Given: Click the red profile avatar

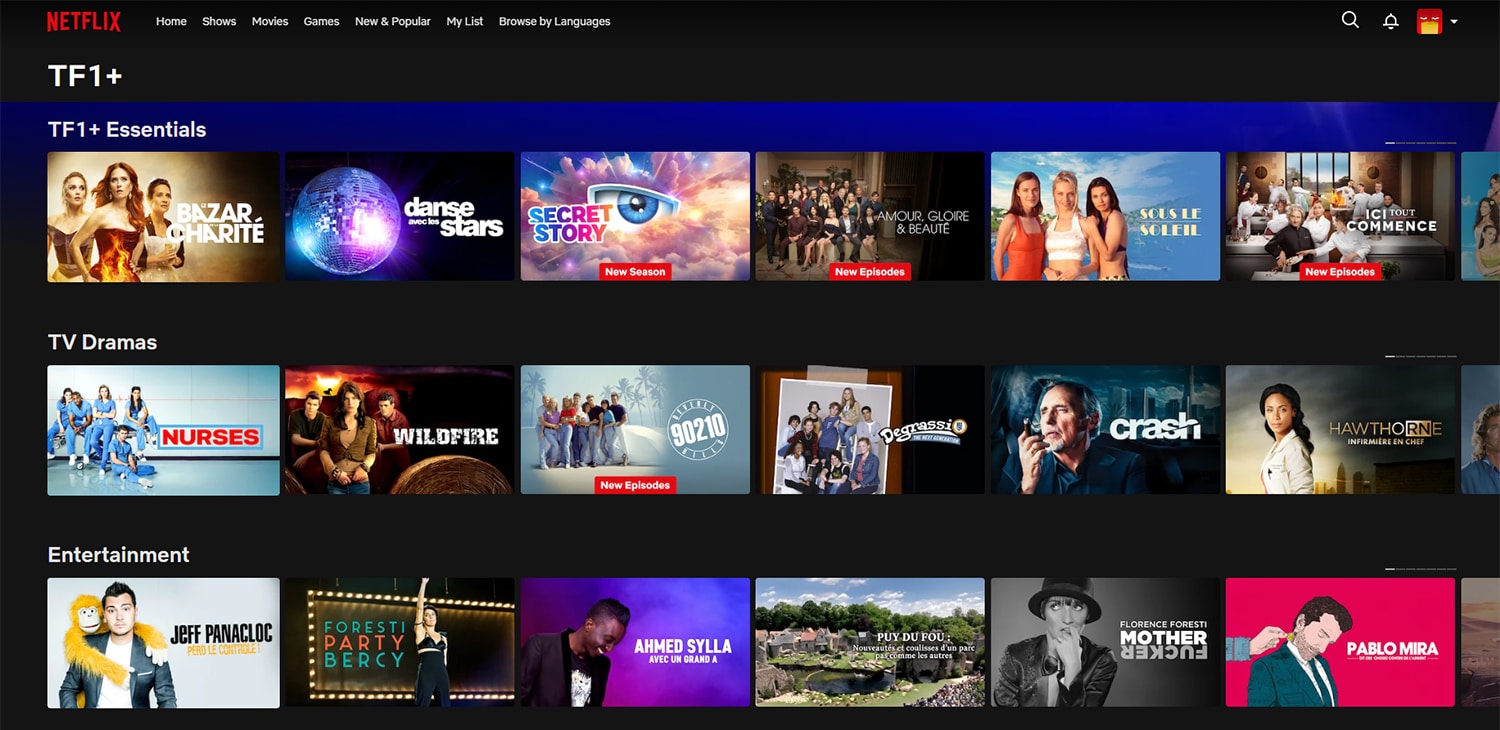Looking at the screenshot, I should pyautogui.click(x=1429, y=21).
